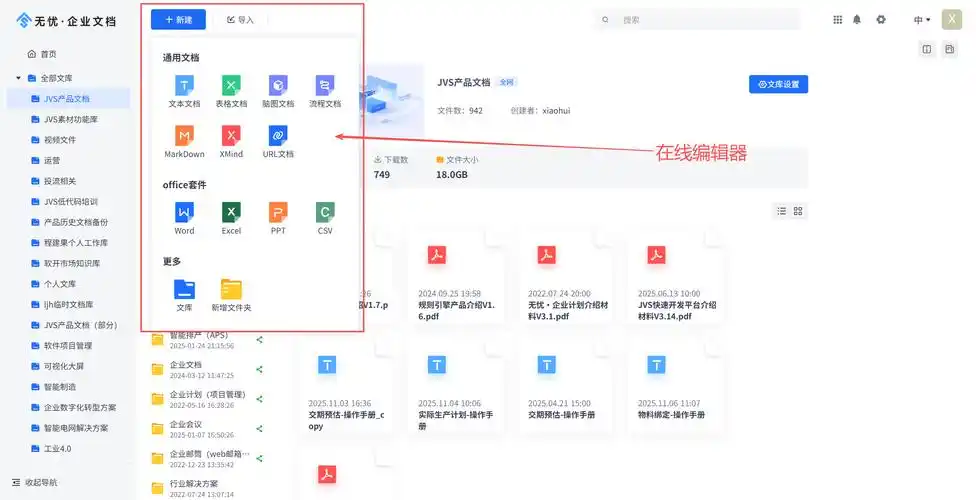The image size is (976, 500).
Task: Open 规则引擎产品介绍V1.6.pdf file
Action: point(456,279)
